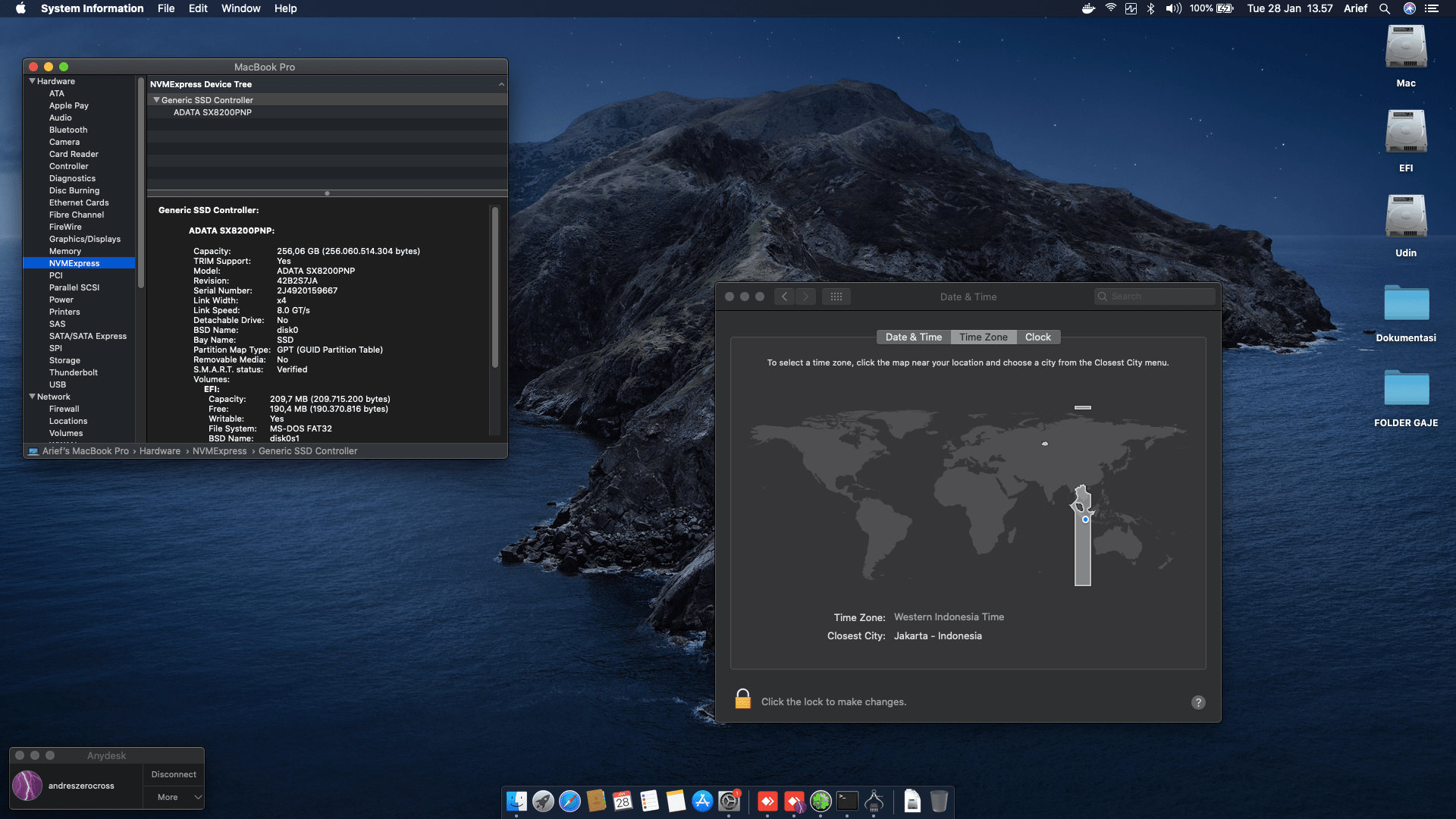Open Calendar icon showing 28 in Dock
Image resolution: width=1456 pixels, height=819 pixels.
tap(623, 801)
